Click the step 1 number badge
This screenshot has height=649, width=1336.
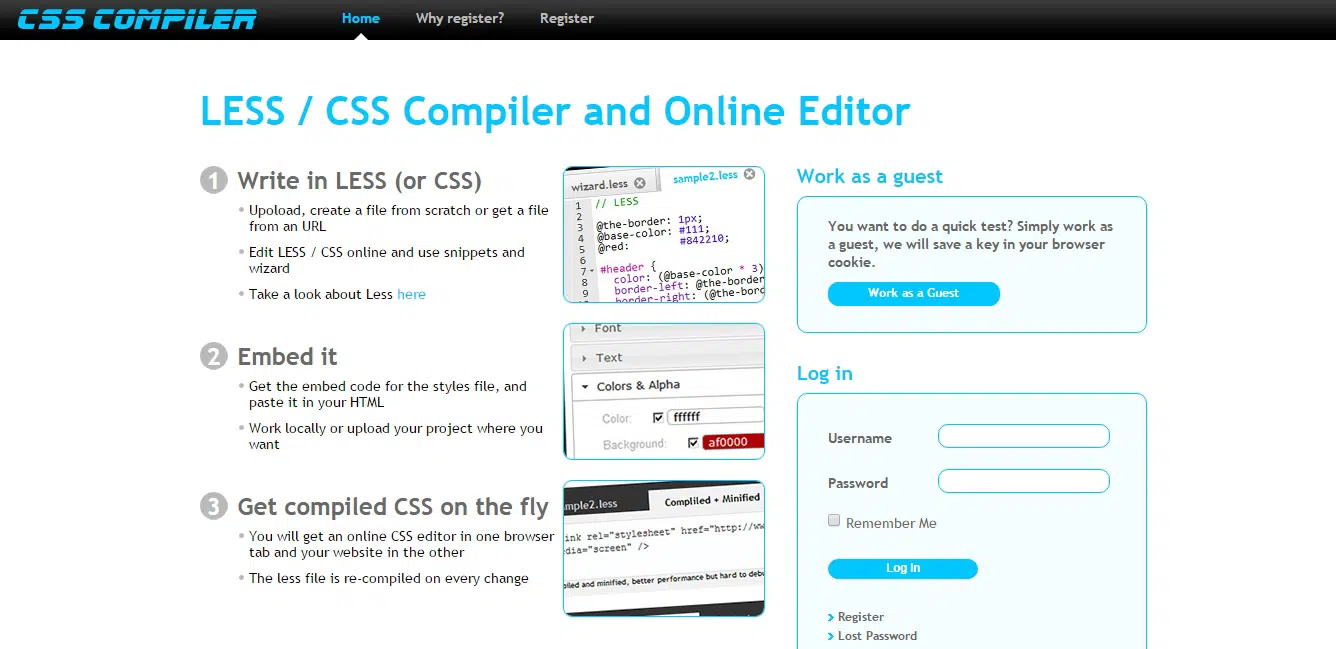214,180
